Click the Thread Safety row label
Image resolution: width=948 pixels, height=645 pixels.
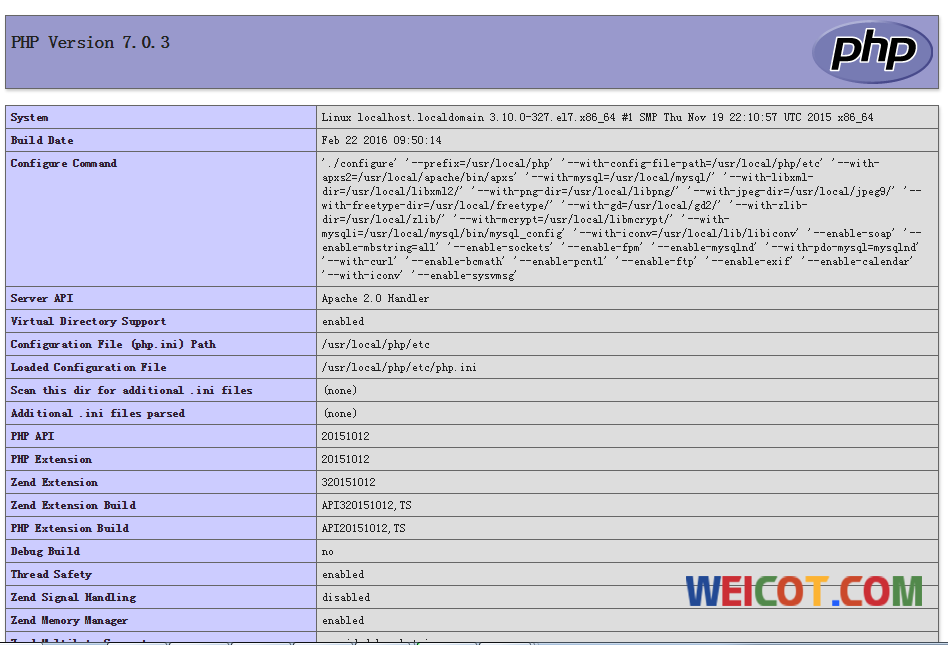click(x=51, y=574)
